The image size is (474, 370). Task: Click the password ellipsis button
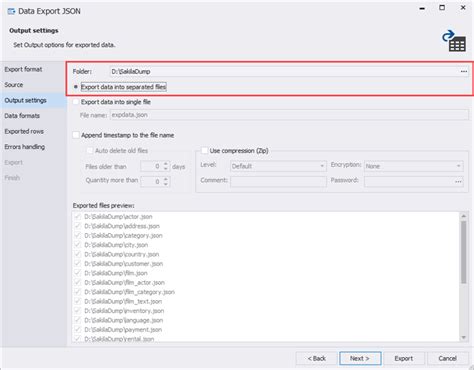pyautogui.click(x=458, y=182)
